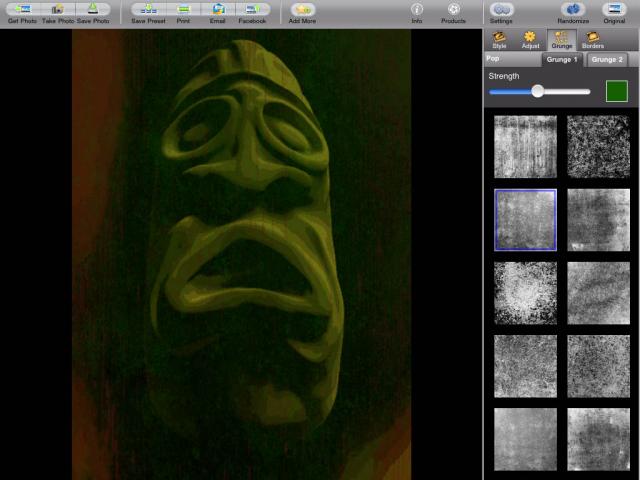This screenshot has height=480, width=640.
Task: Open the Products icon
Action: 453,9
